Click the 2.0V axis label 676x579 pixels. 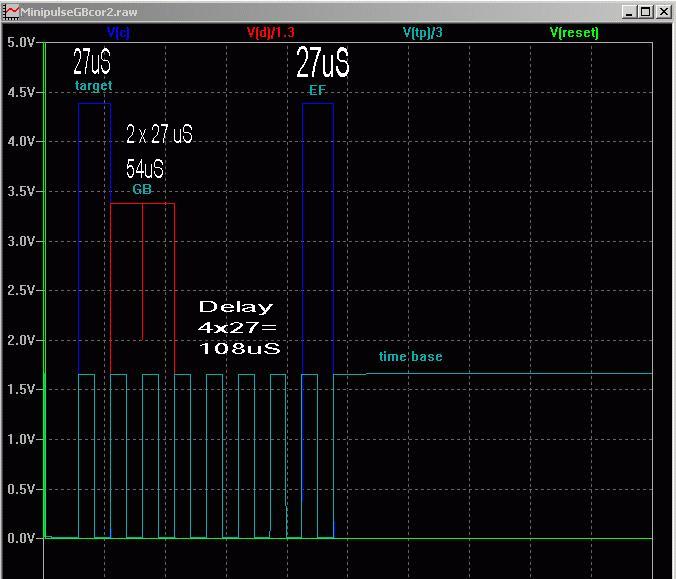point(21,340)
